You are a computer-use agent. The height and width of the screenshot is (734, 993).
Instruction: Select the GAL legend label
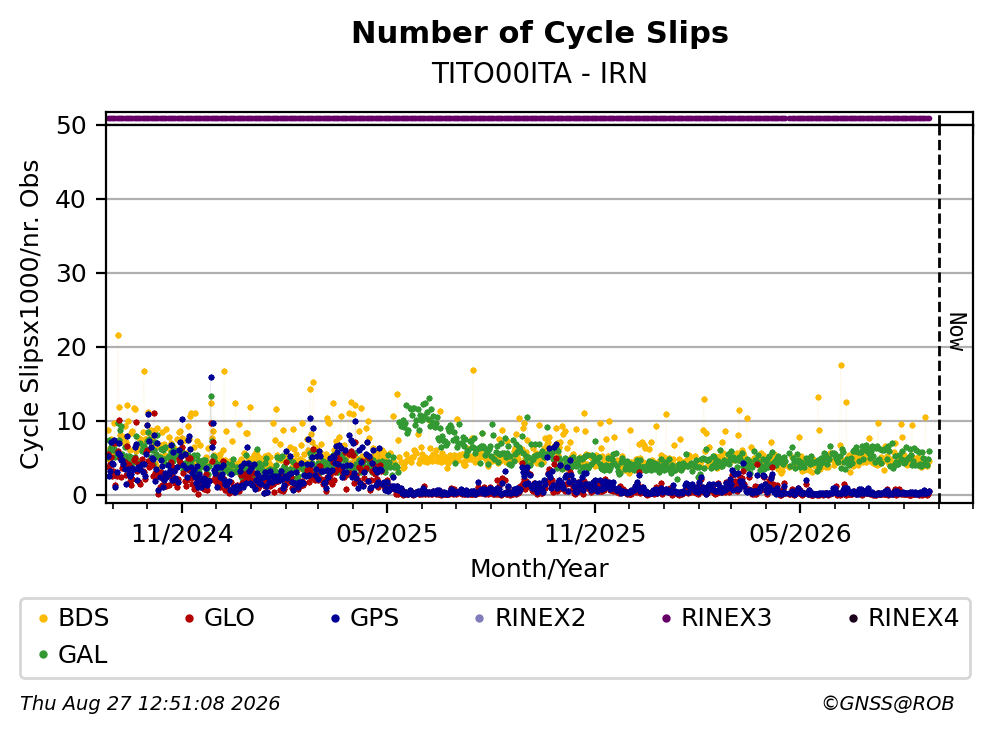tap(83, 655)
